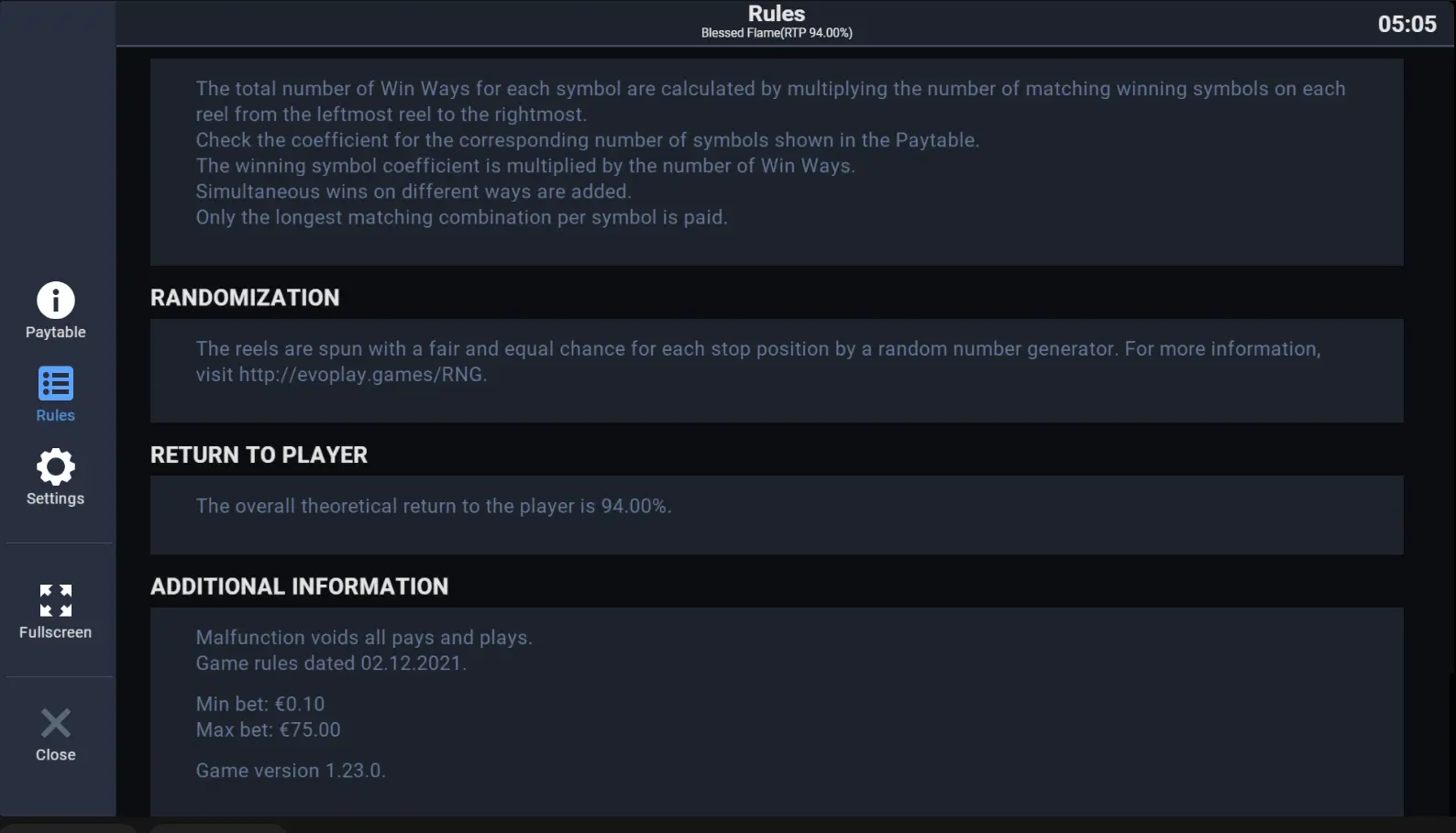Select the RANDOMIZATION section heading
Image resolution: width=1456 pixels, height=833 pixels.
245,298
